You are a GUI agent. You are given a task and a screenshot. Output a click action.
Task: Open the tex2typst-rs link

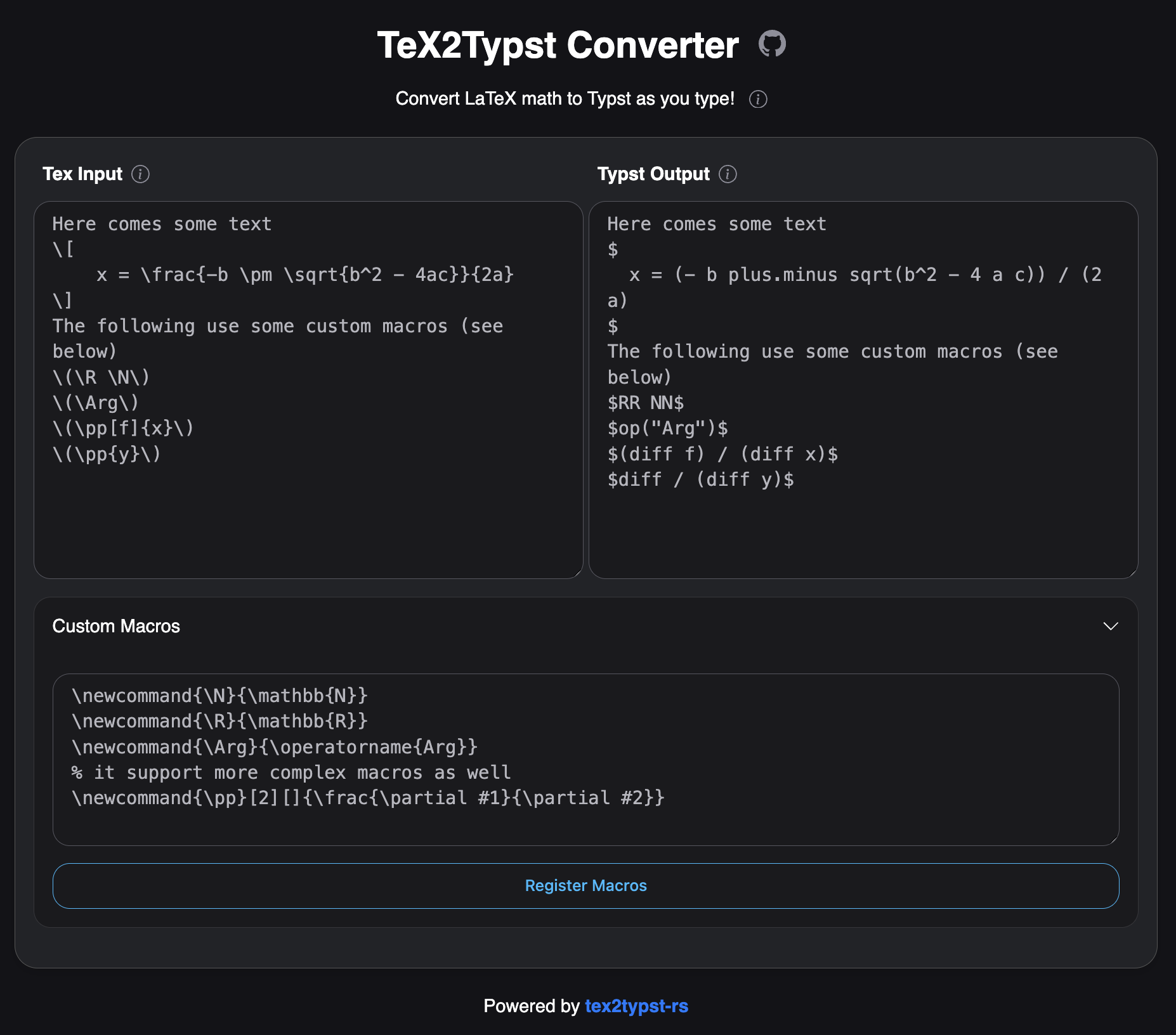tap(636, 1006)
